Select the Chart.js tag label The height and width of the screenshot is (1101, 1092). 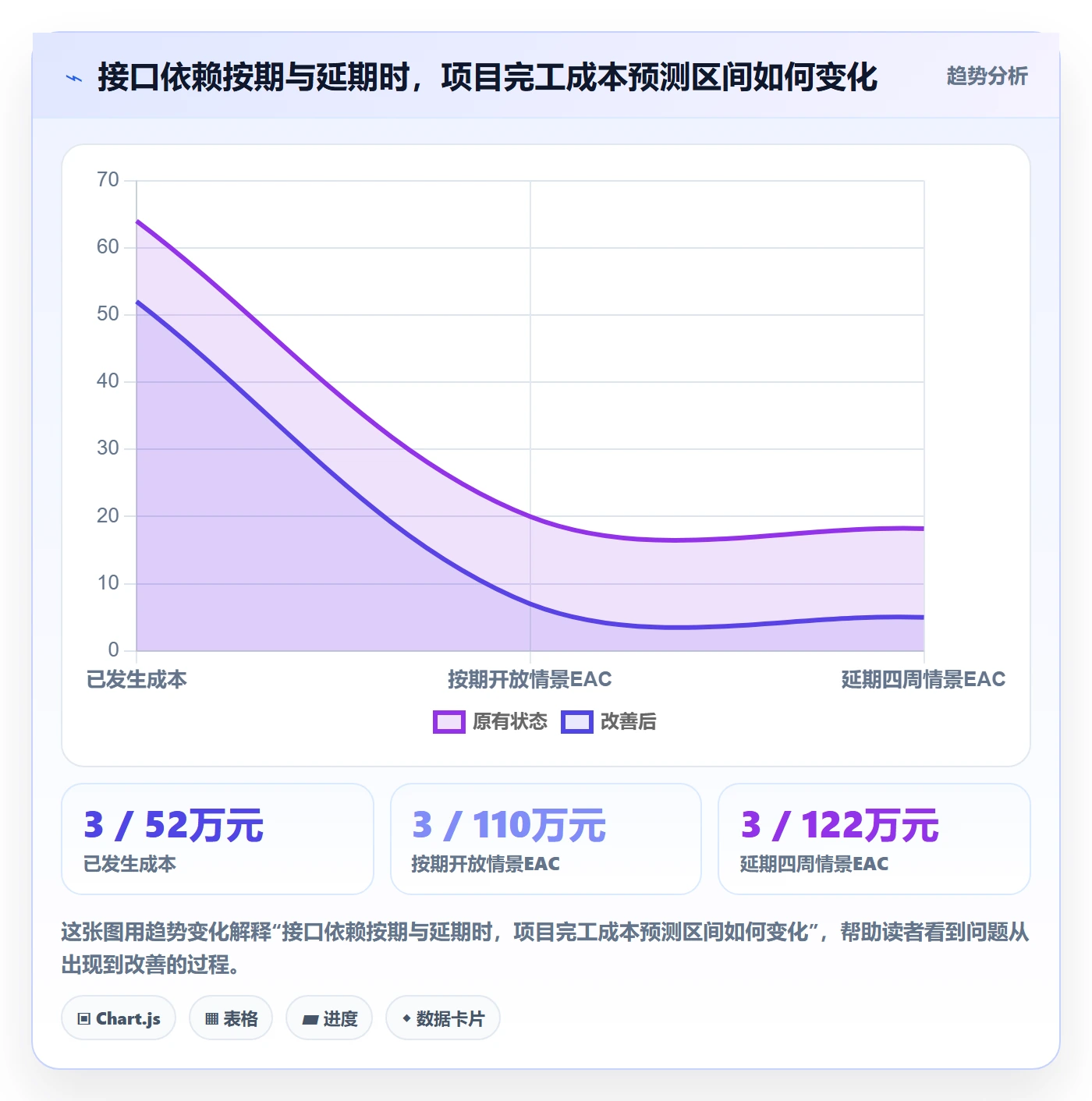tap(128, 1018)
